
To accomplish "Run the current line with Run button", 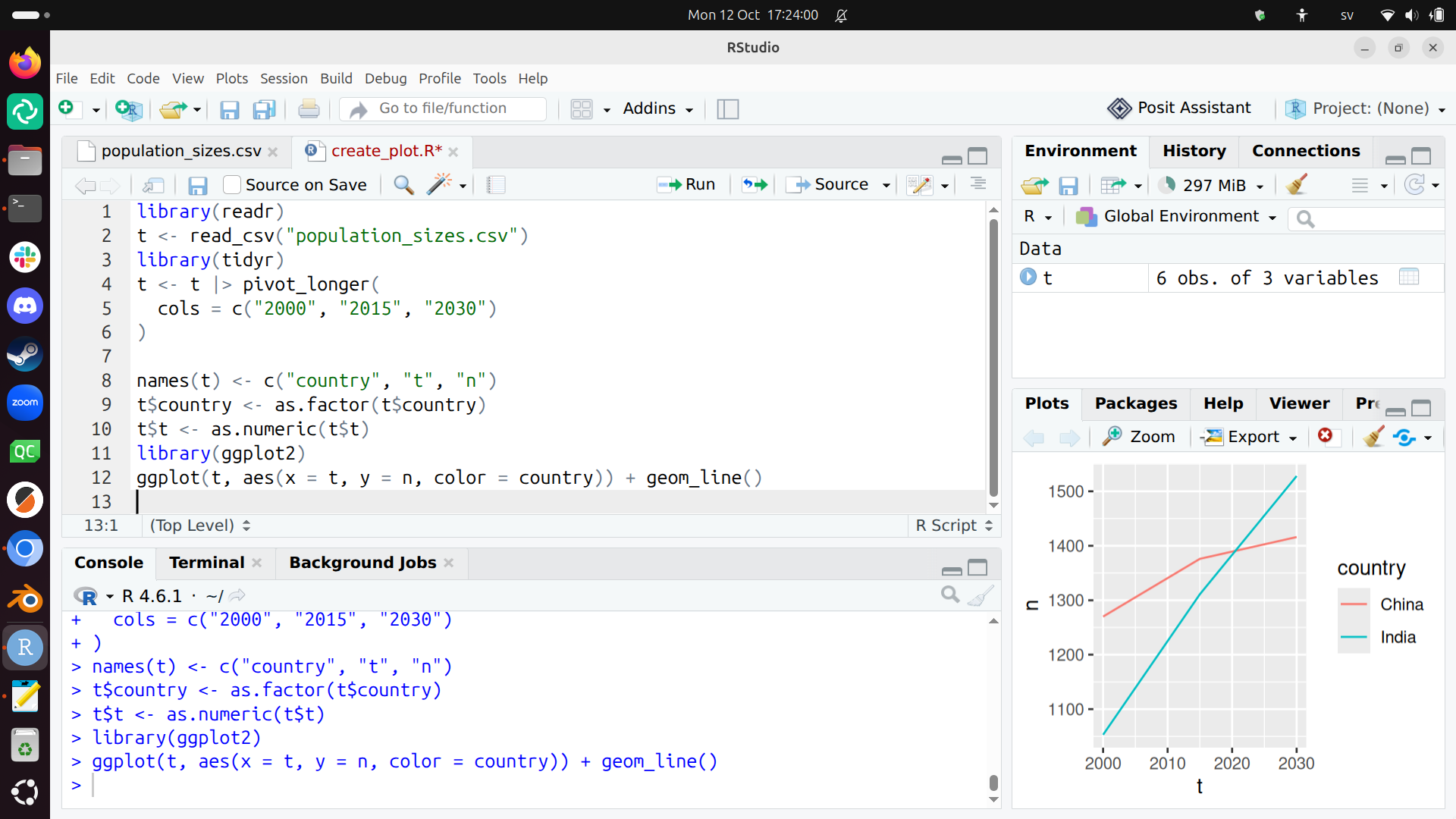I will (686, 184).
